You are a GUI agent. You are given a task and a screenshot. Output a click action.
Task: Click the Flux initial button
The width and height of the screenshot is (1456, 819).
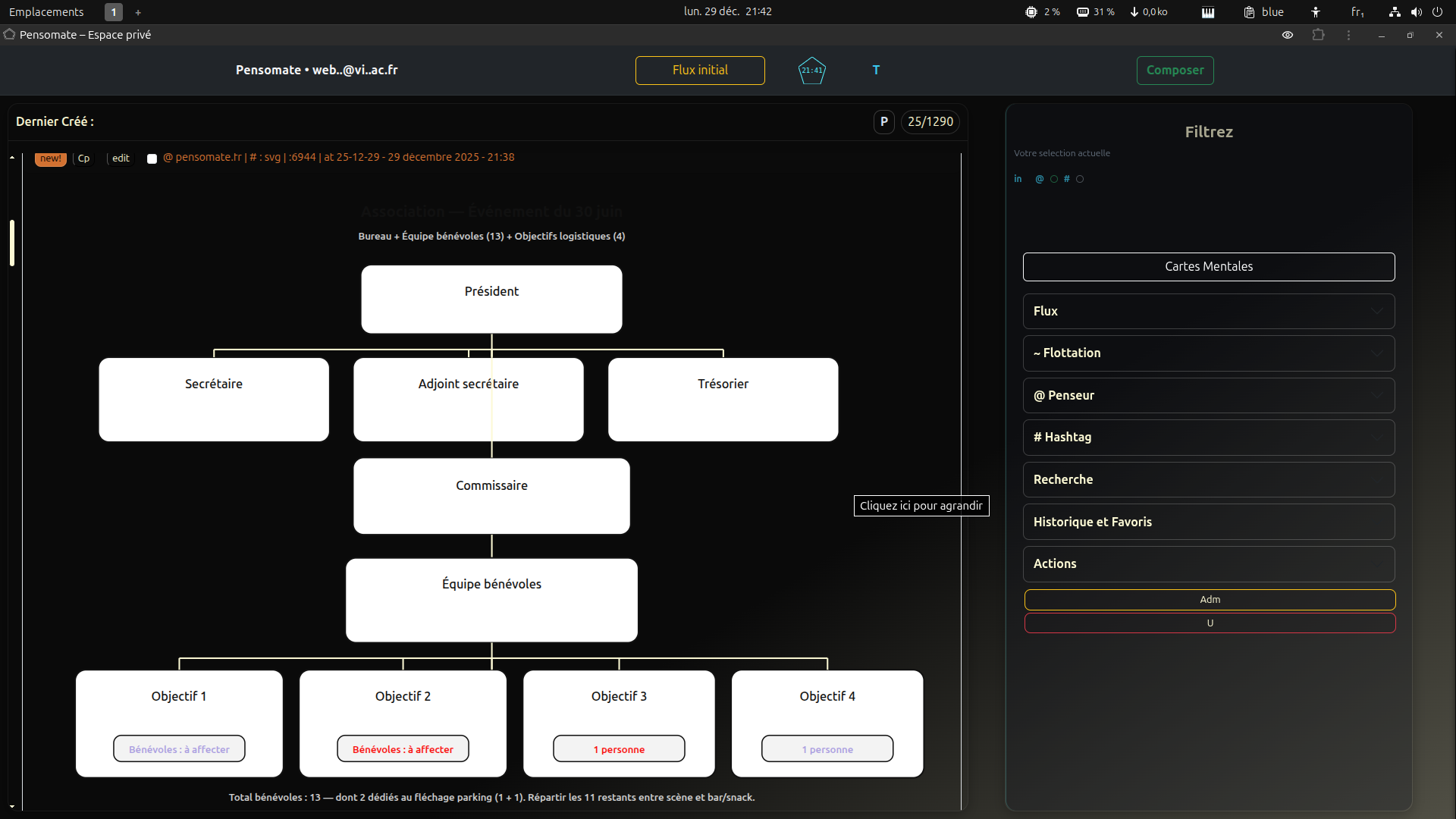pyautogui.click(x=700, y=71)
